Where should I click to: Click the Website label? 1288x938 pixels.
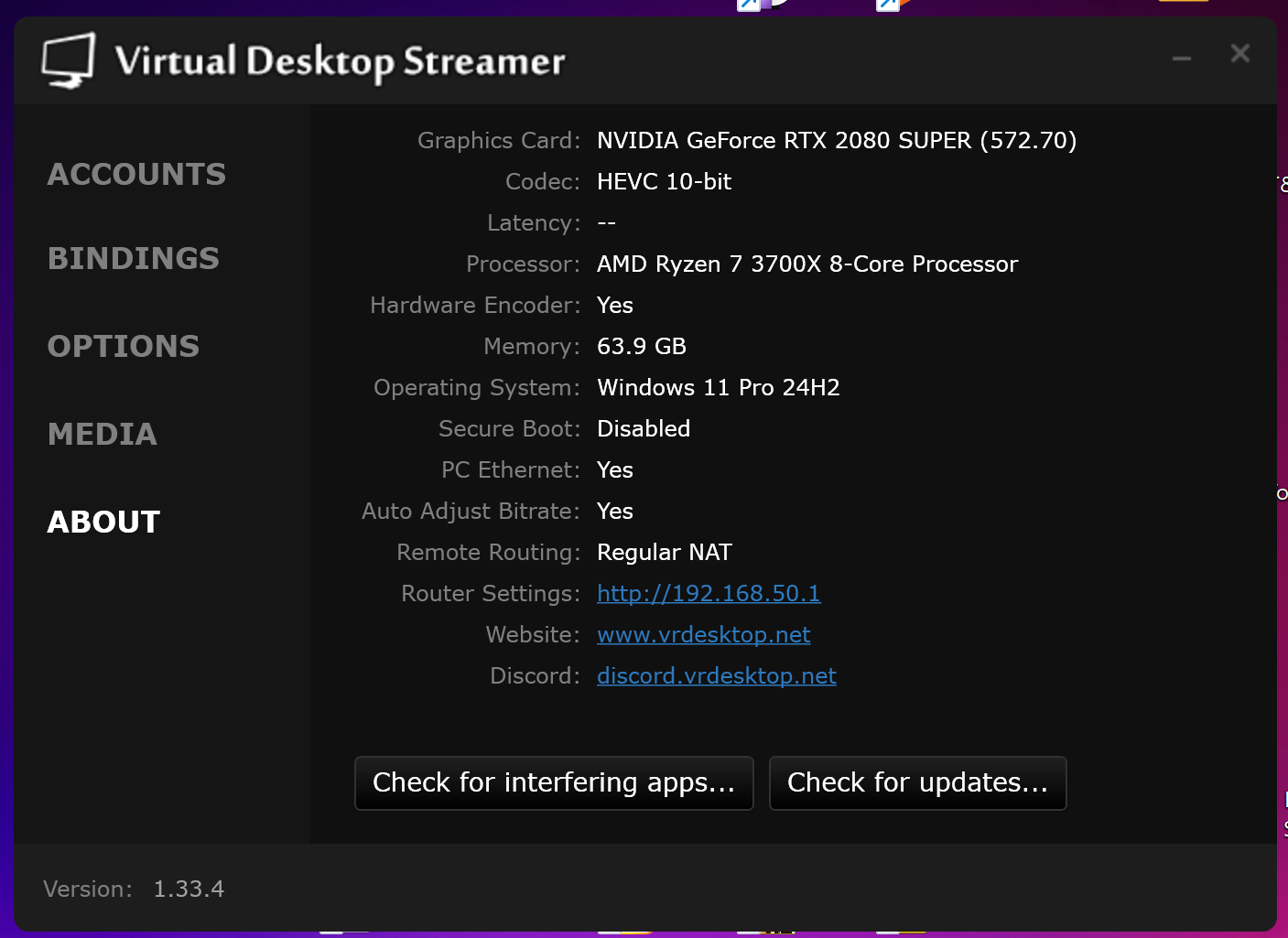pos(533,634)
